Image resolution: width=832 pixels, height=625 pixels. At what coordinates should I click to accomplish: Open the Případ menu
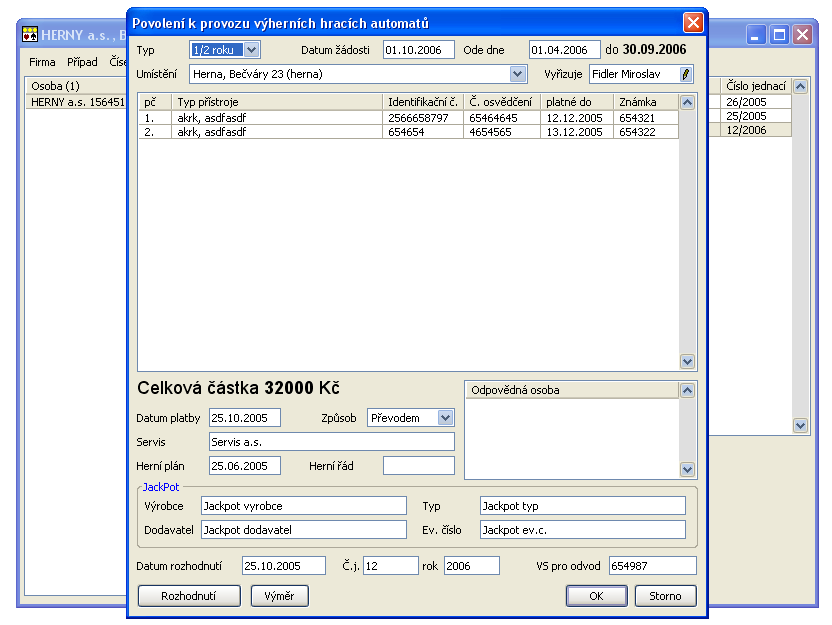click(82, 62)
